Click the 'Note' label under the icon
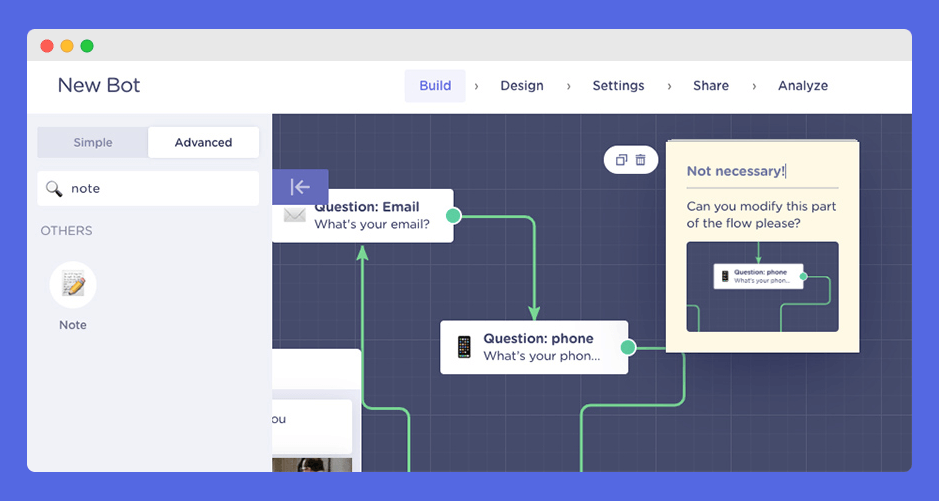The image size is (939, 501). click(x=73, y=325)
